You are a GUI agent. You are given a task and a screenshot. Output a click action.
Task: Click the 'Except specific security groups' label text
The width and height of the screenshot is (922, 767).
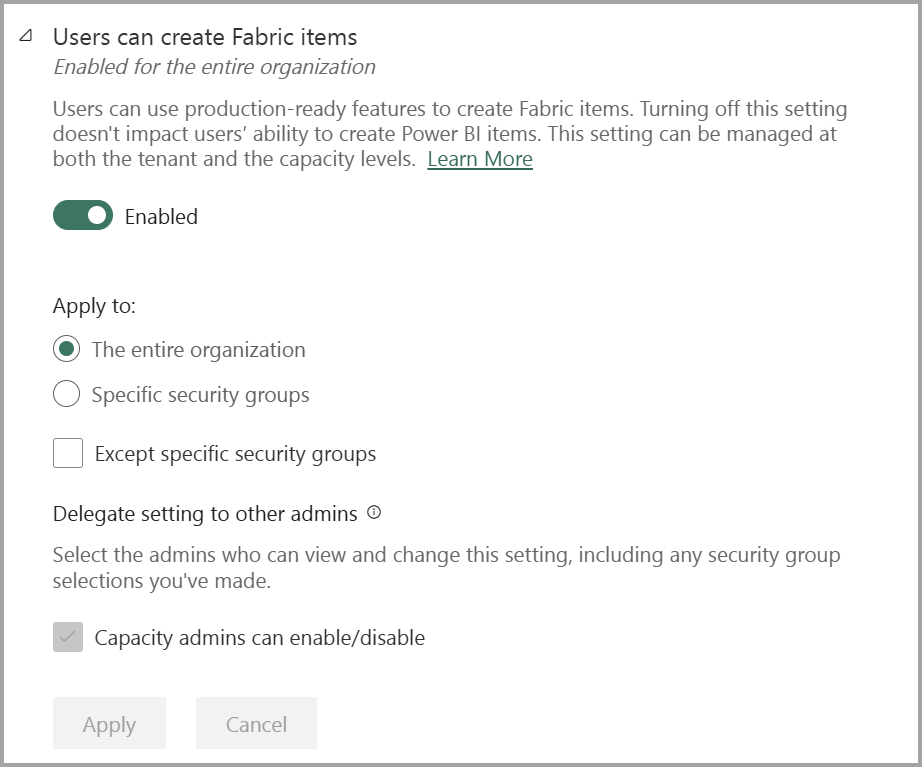point(235,454)
